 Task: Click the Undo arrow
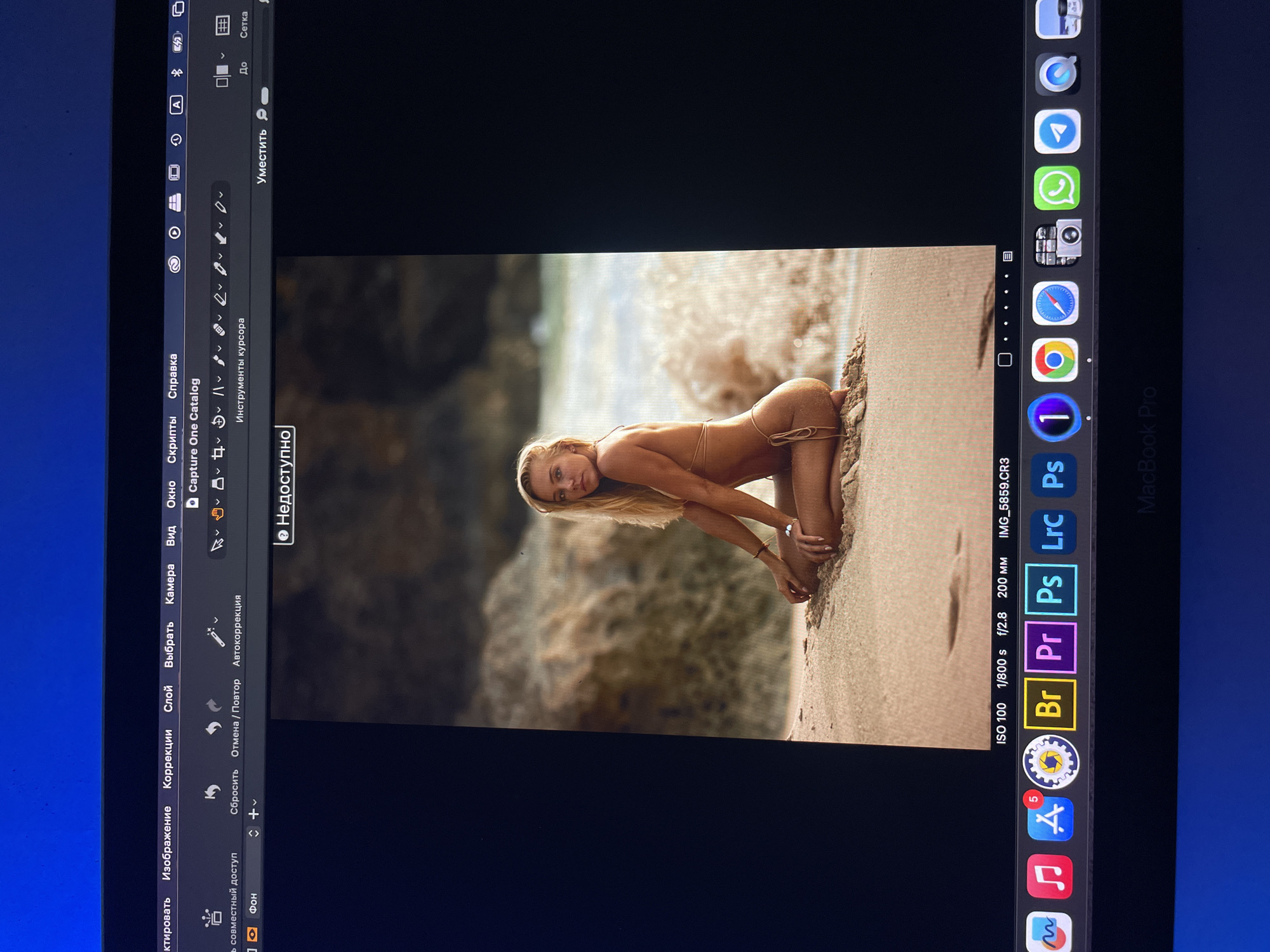tap(214, 728)
